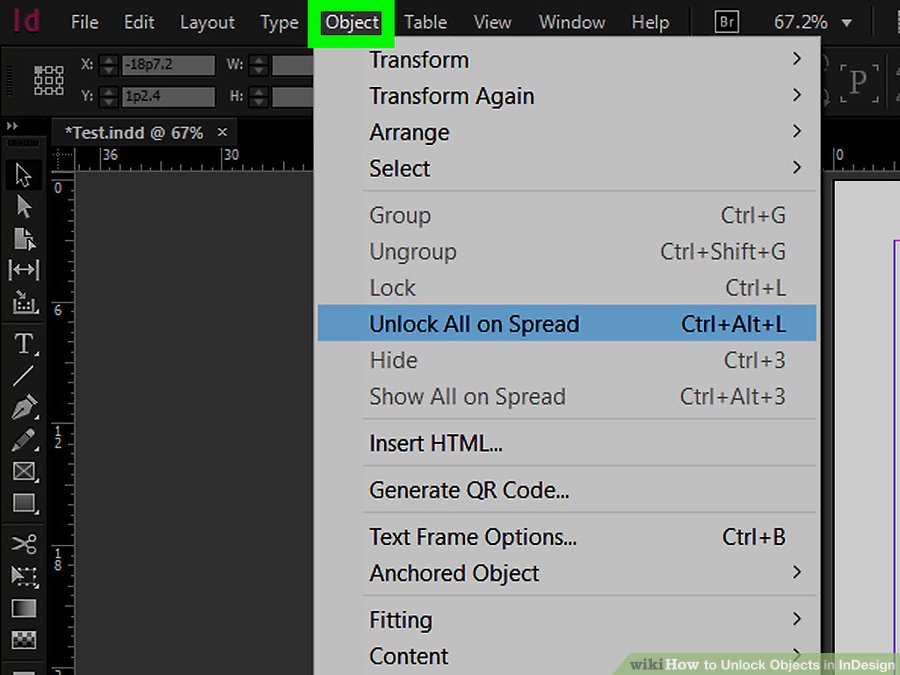Select the Scissors tool

24,544
